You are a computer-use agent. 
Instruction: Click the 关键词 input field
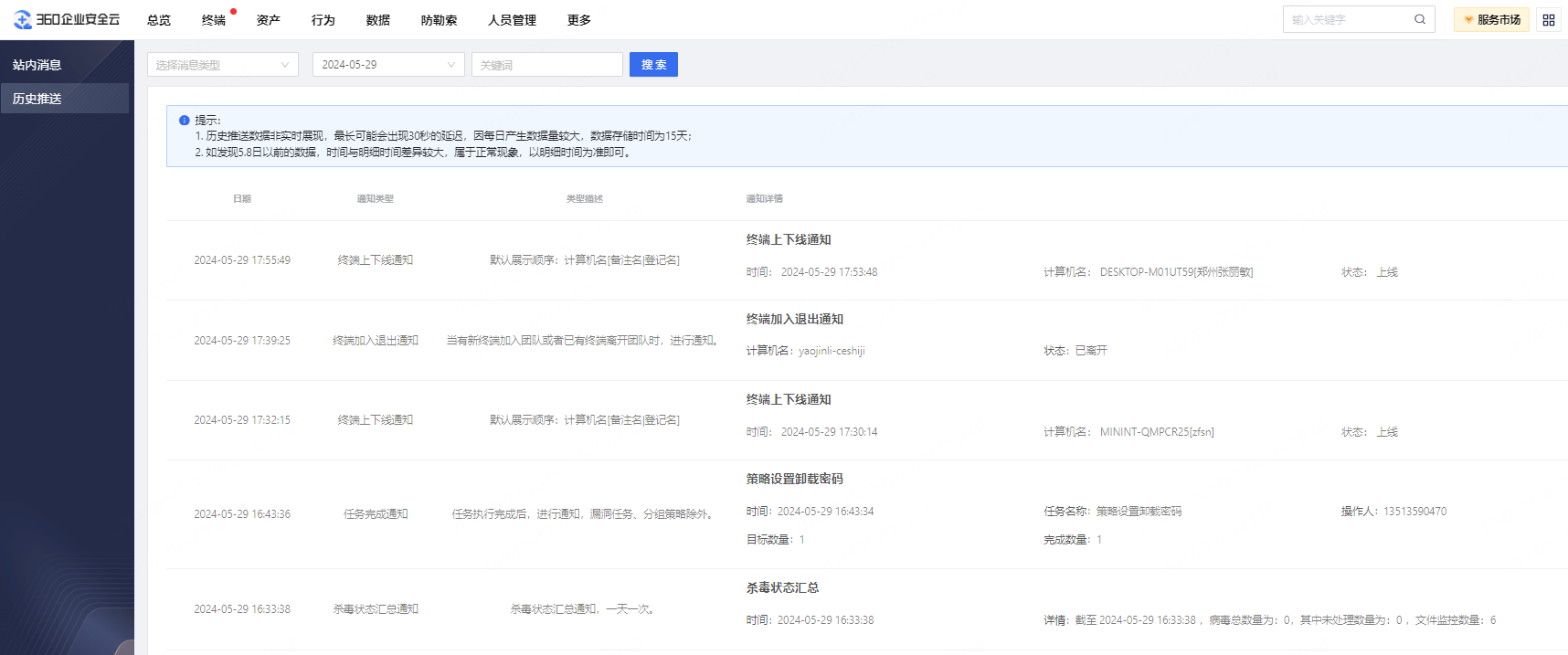[x=547, y=65]
